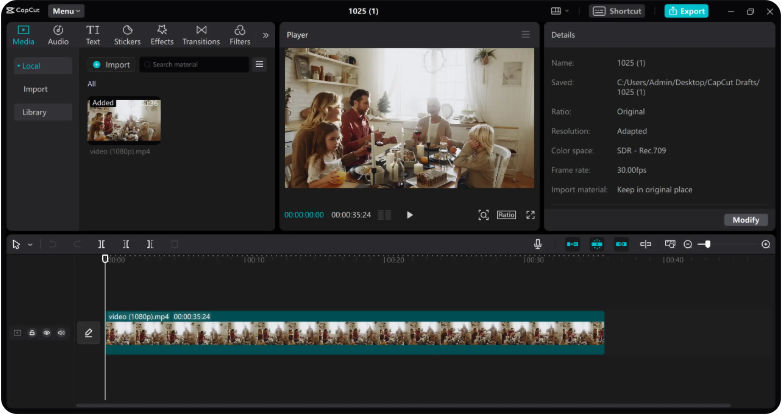Delete right of playhead
The height and width of the screenshot is (415, 782).
150,244
